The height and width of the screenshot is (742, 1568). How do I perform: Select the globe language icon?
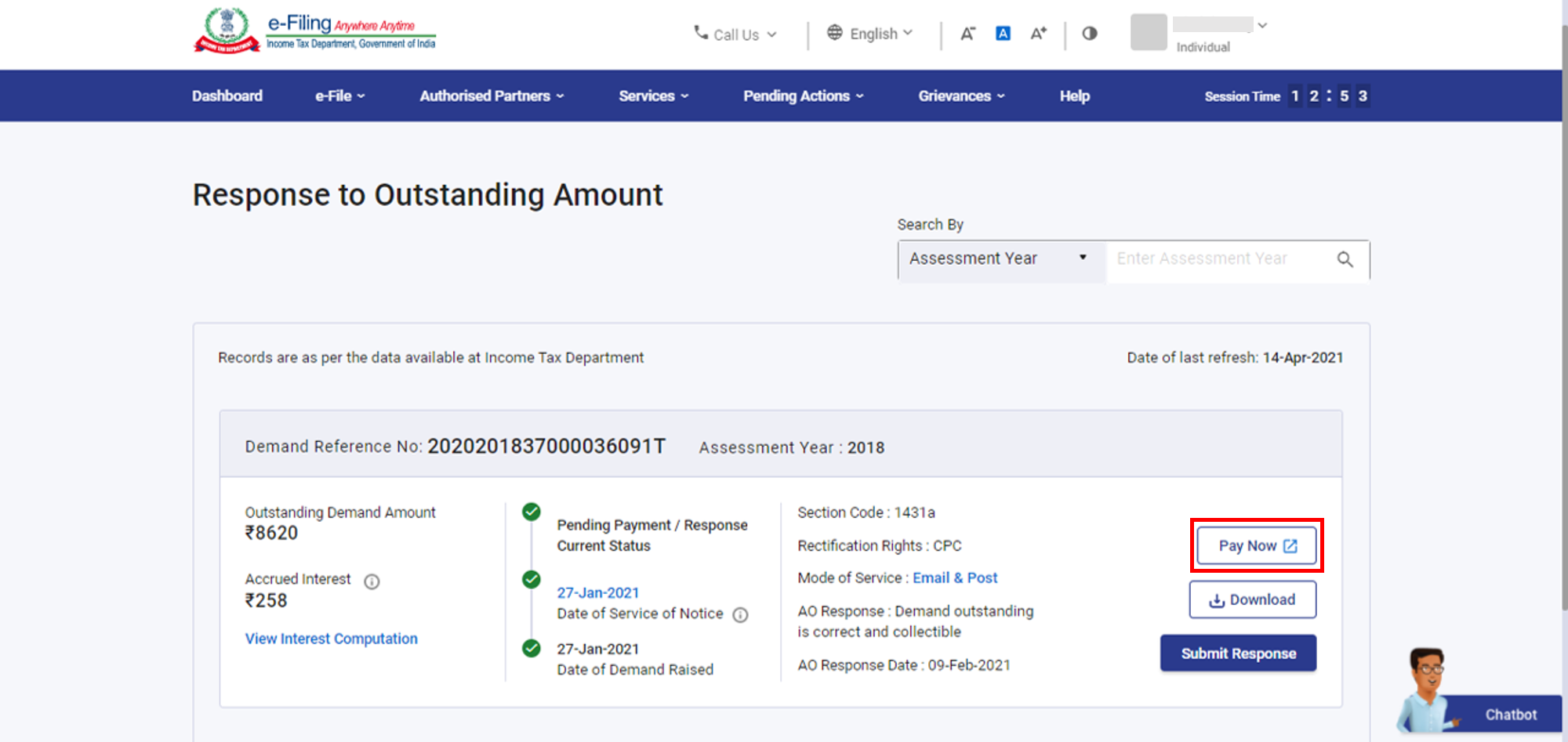click(x=834, y=33)
